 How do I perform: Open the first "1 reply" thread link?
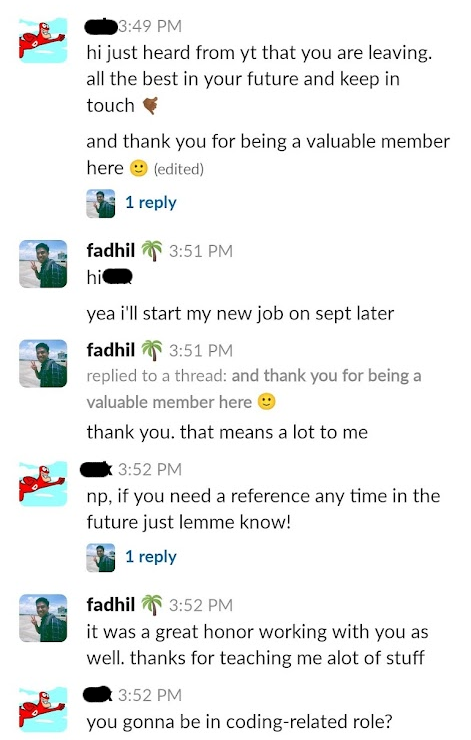[151, 203]
